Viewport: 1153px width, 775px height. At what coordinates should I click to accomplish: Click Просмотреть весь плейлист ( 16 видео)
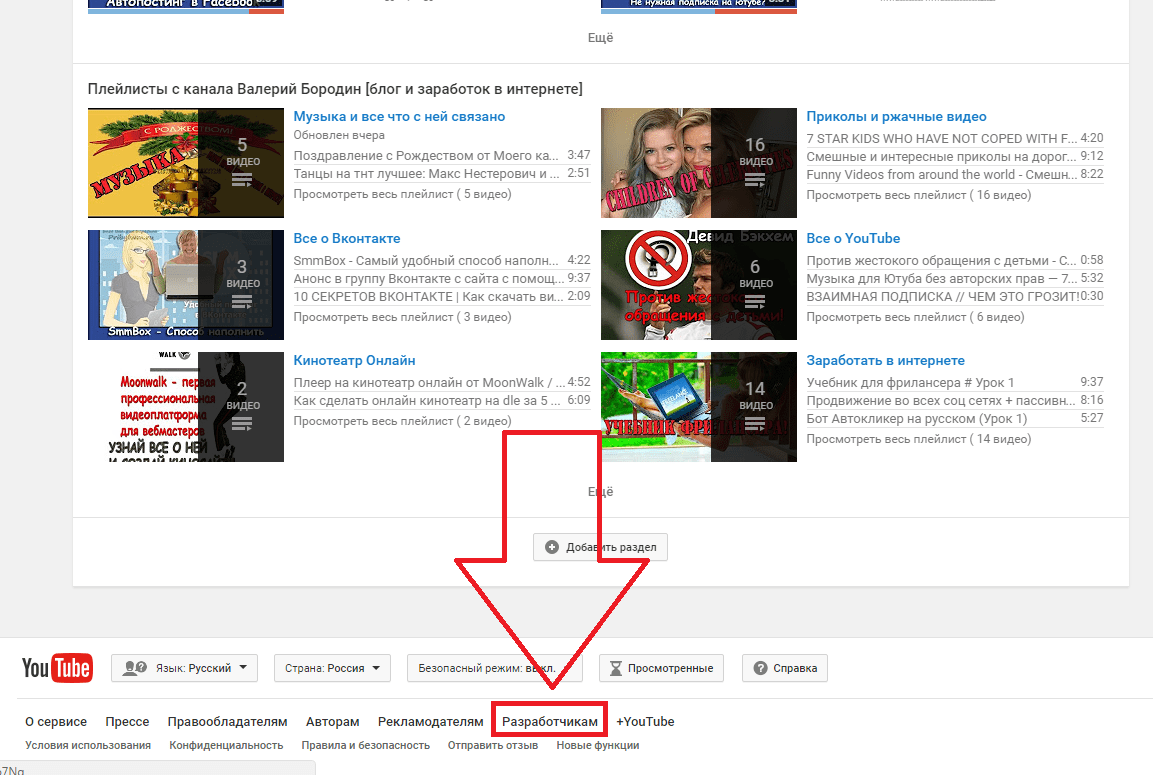pyautogui.click(x=918, y=195)
